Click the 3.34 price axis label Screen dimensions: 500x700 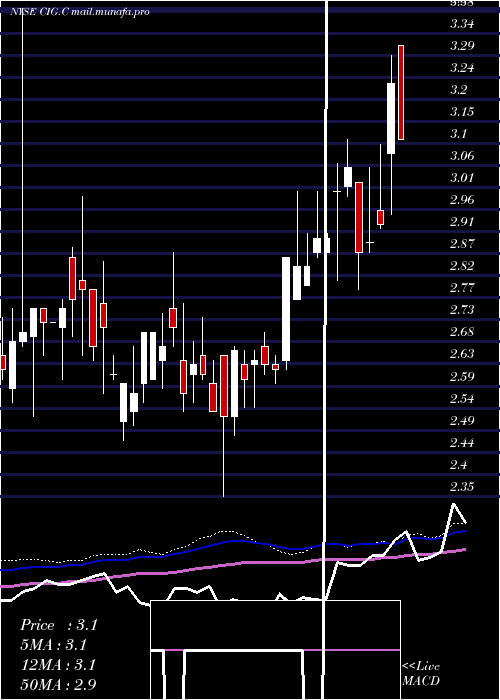coord(462,24)
